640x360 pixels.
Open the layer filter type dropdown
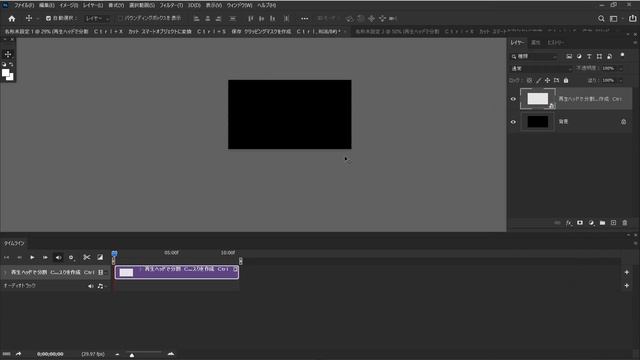(x=534, y=56)
